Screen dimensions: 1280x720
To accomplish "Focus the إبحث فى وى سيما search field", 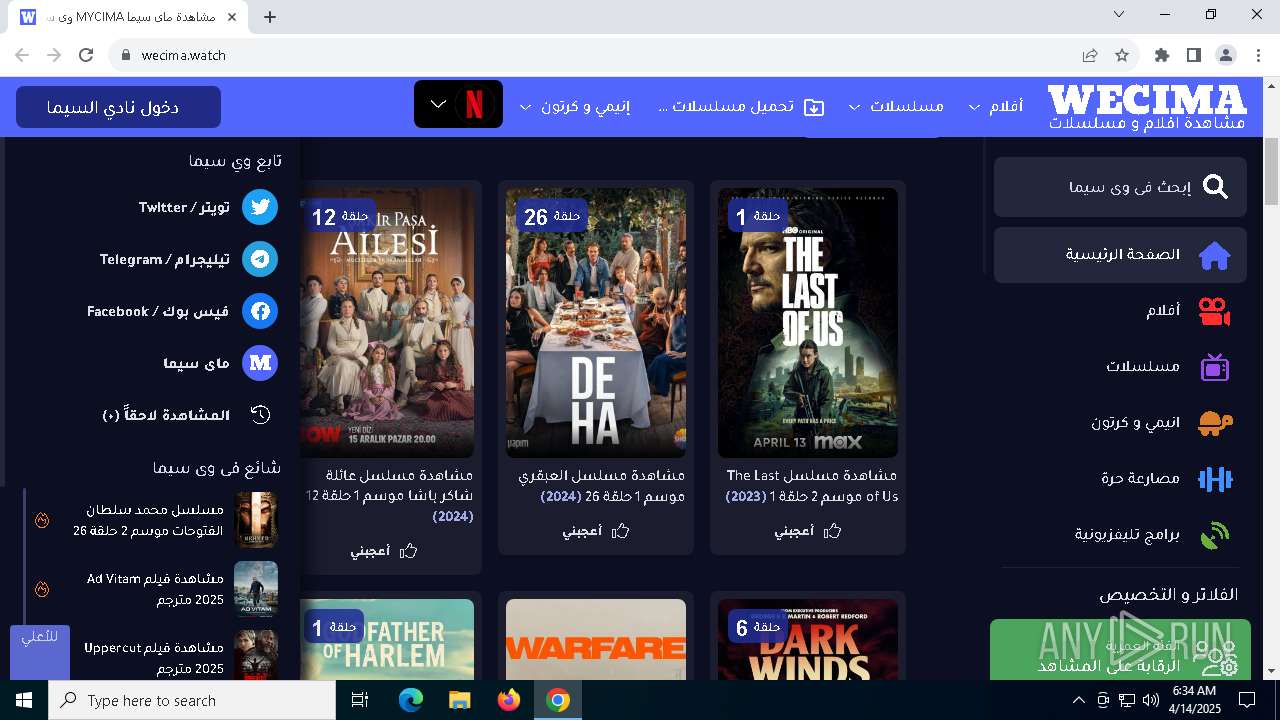I will tap(1120, 187).
